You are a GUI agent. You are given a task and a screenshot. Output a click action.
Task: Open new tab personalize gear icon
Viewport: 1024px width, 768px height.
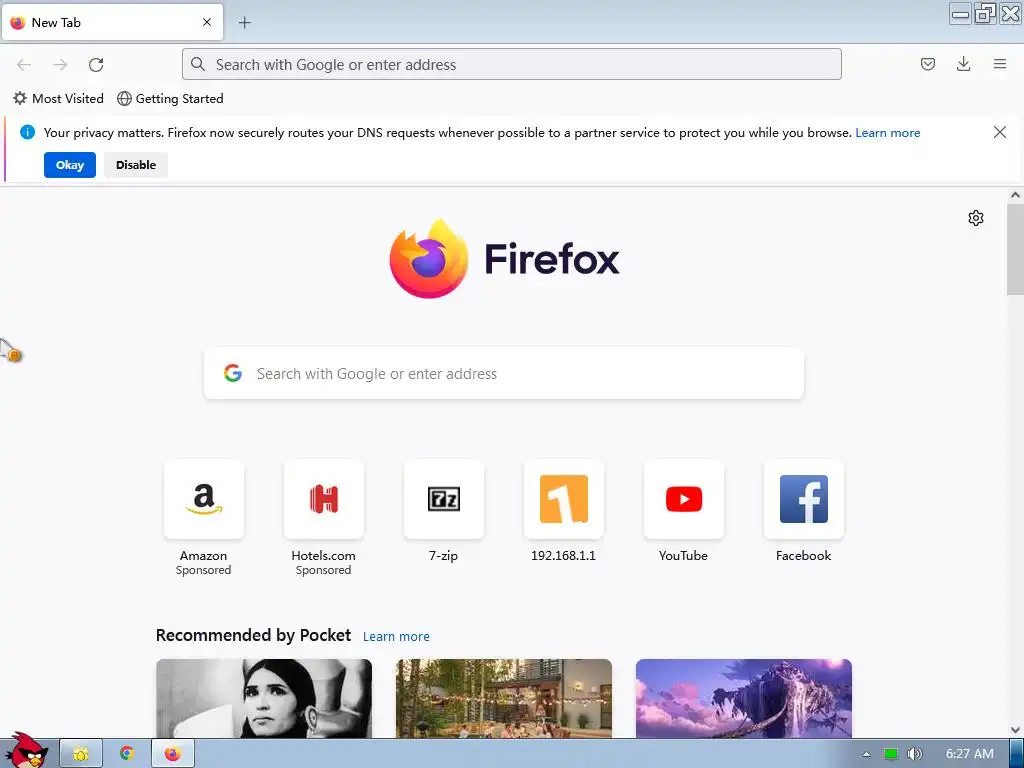point(976,218)
